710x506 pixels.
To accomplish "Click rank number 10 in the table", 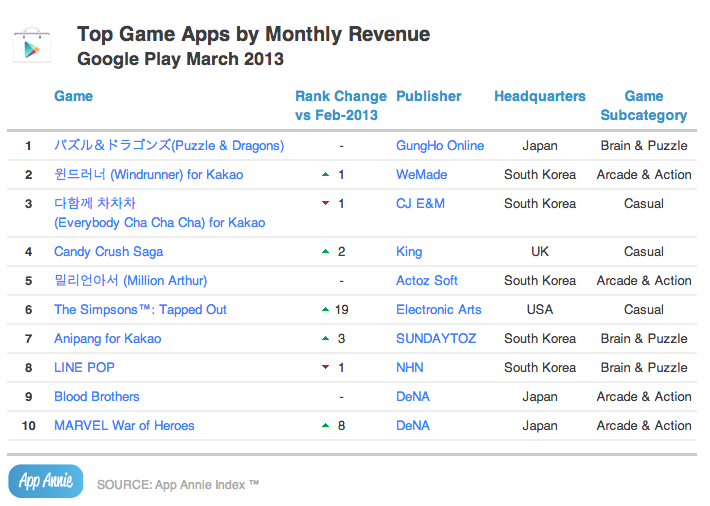I will pyautogui.click(x=29, y=425).
